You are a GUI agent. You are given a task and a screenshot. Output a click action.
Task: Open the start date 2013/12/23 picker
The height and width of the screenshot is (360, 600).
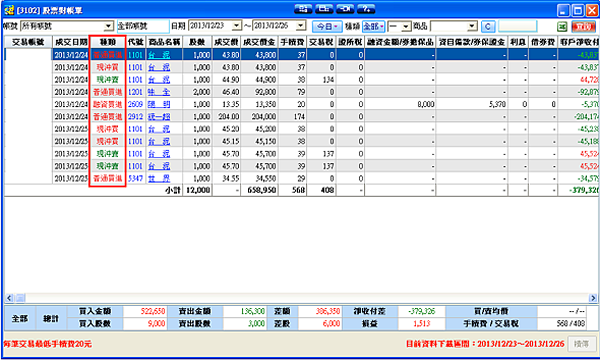pyautogui.click(x=237, y=26)
